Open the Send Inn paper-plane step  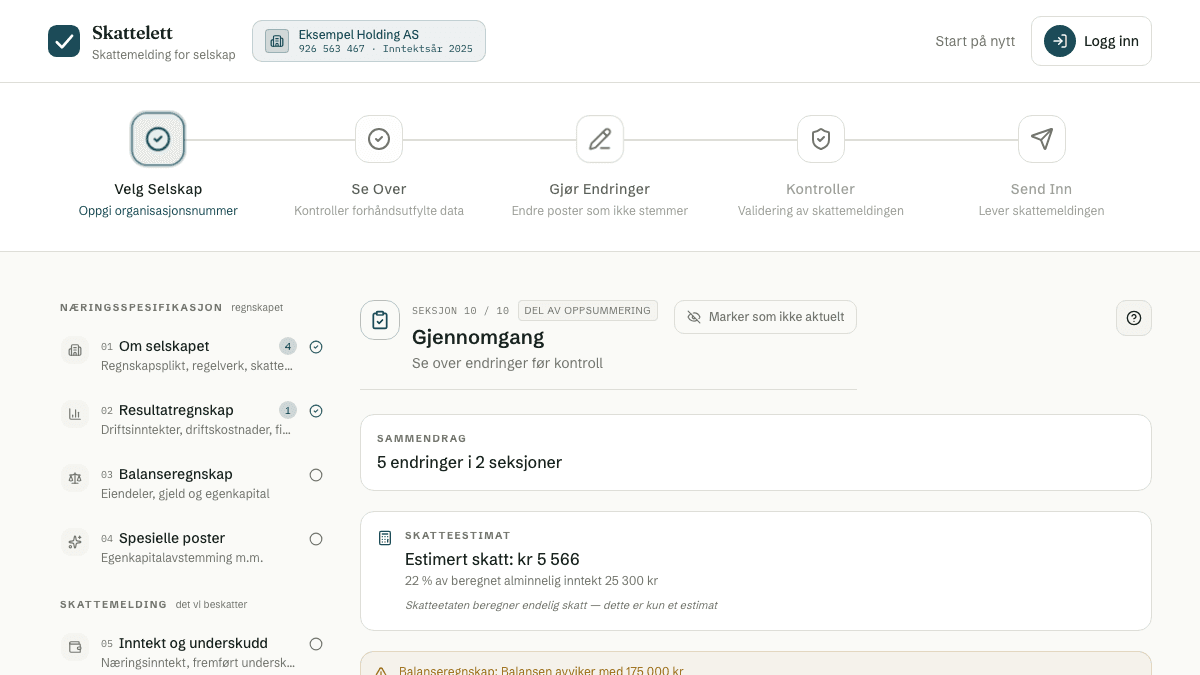coord(1042,139)
